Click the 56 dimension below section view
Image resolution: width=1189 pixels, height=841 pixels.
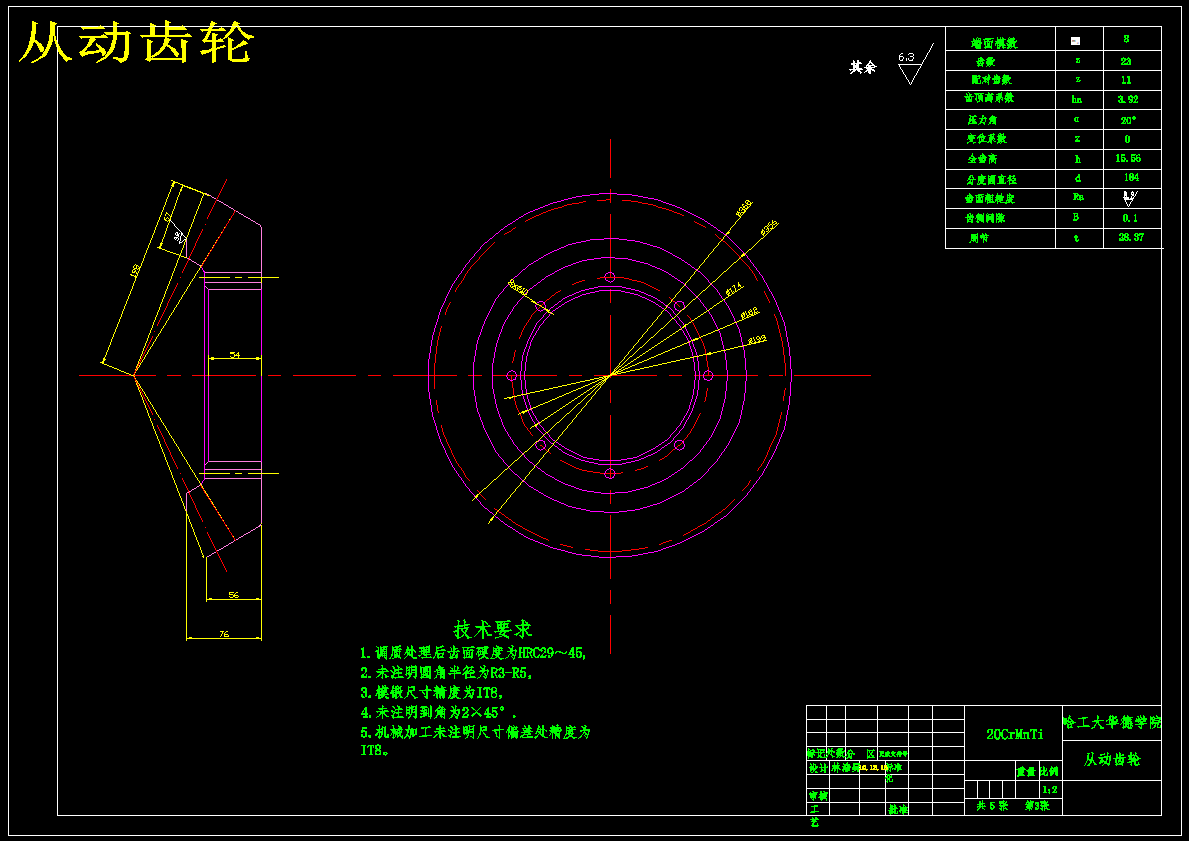point(234,595)
